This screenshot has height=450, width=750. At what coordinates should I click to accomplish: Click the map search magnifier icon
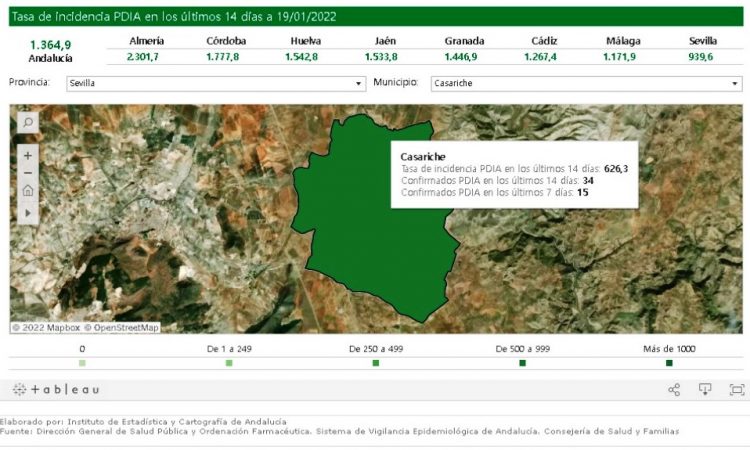pos(27,122)
